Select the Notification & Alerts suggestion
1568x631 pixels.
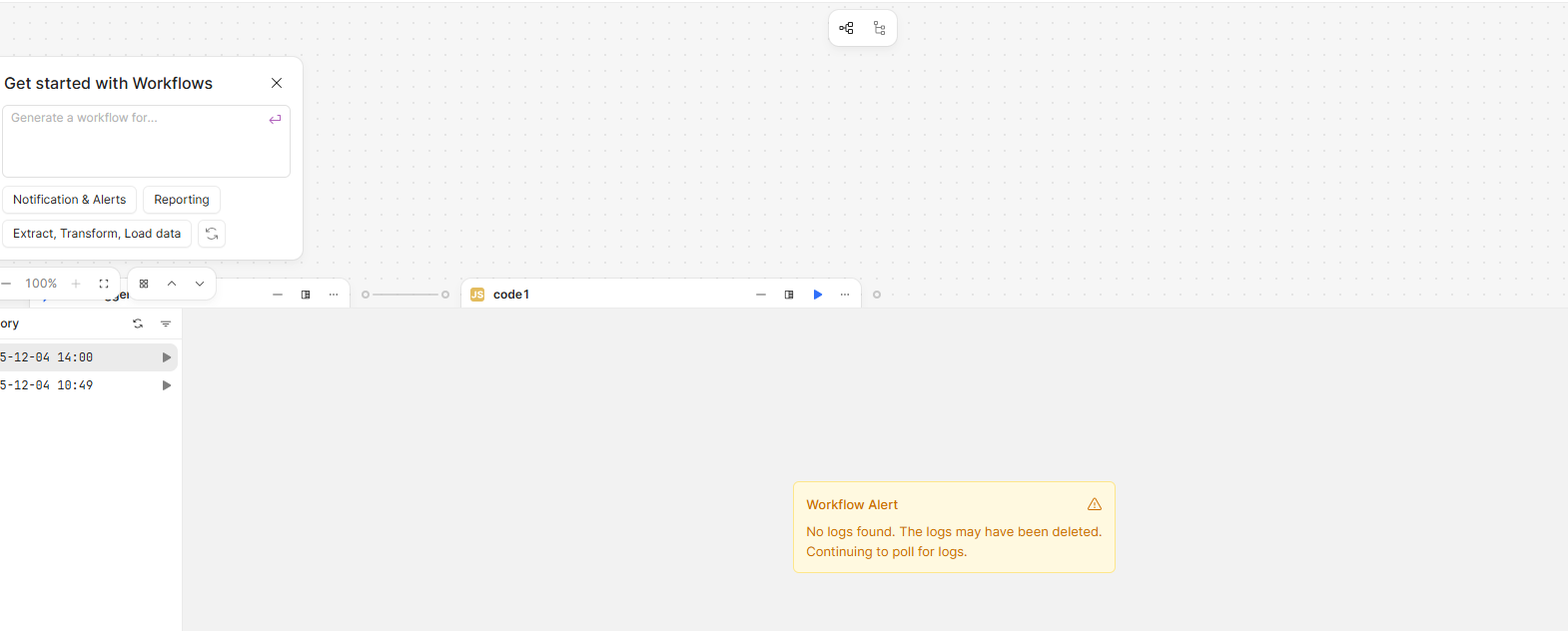pyautogui.click(x=69, y=200)
